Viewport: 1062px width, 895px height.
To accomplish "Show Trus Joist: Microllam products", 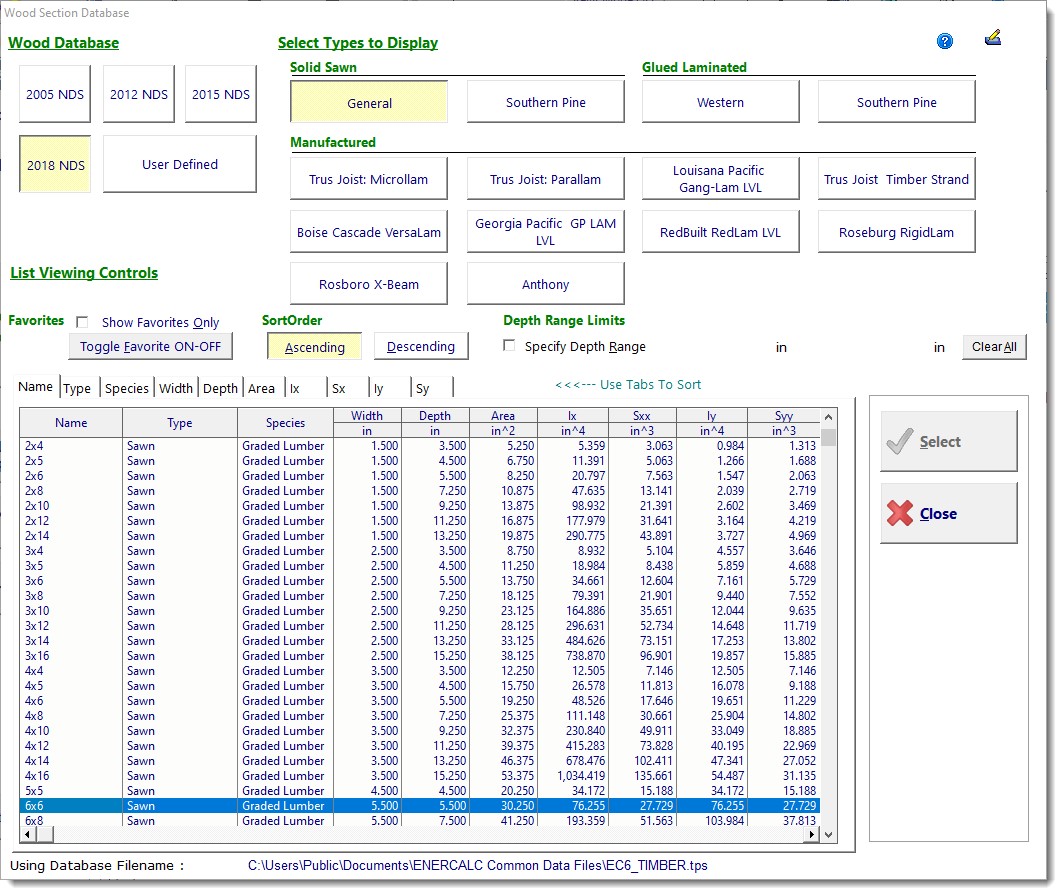I will click(368, 178).
